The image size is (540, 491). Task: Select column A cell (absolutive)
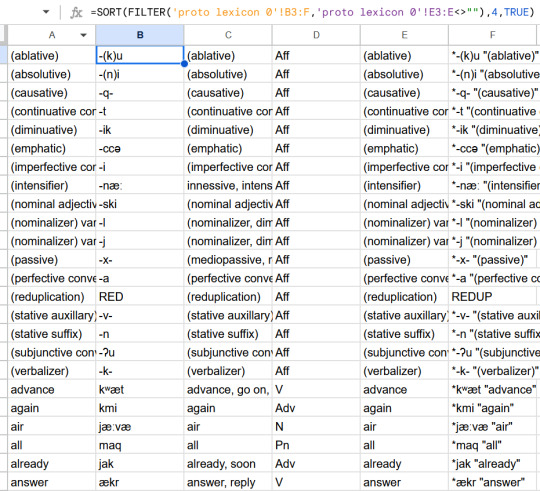pyautogui.click(x=52, y=74)
